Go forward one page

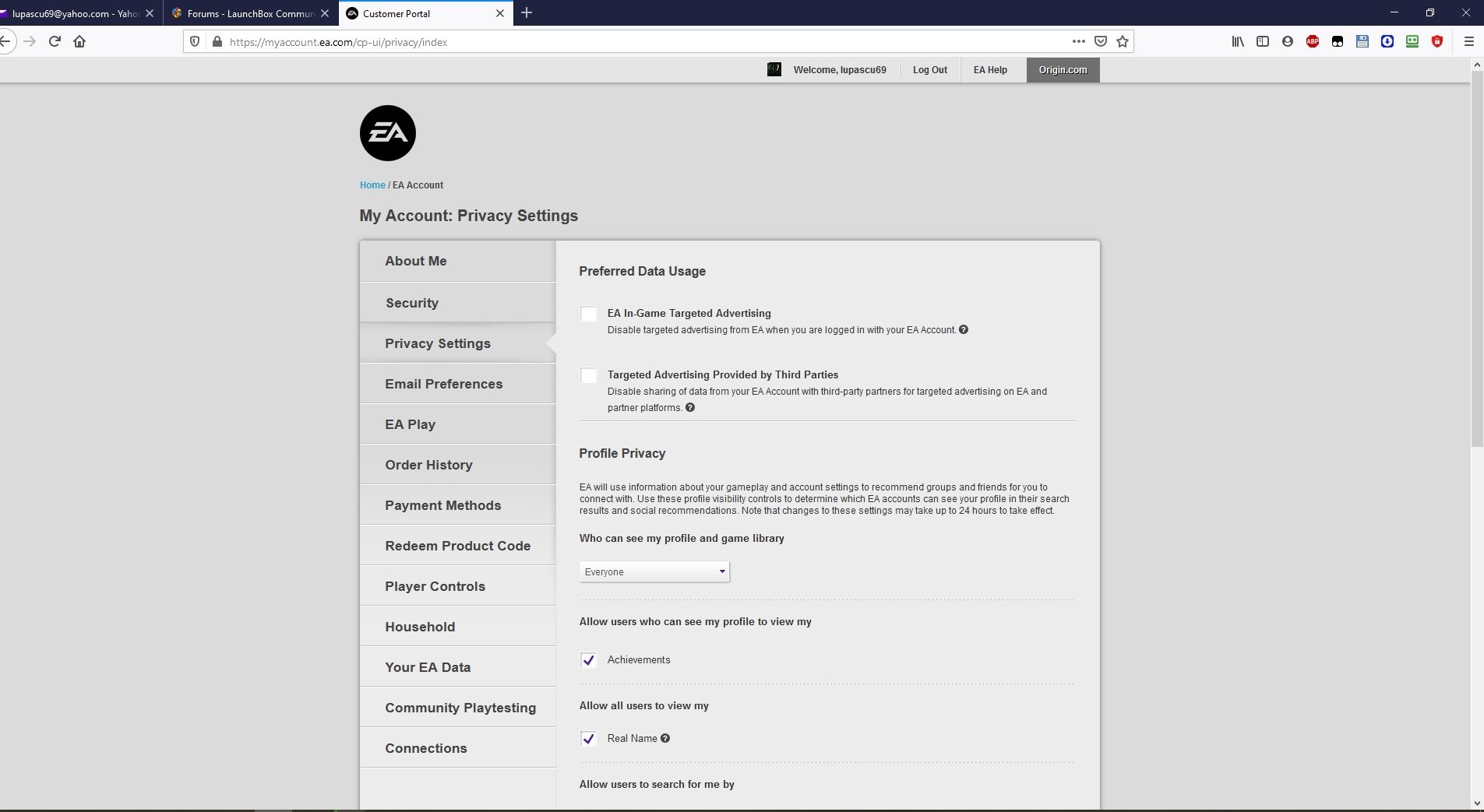point(30,42)
